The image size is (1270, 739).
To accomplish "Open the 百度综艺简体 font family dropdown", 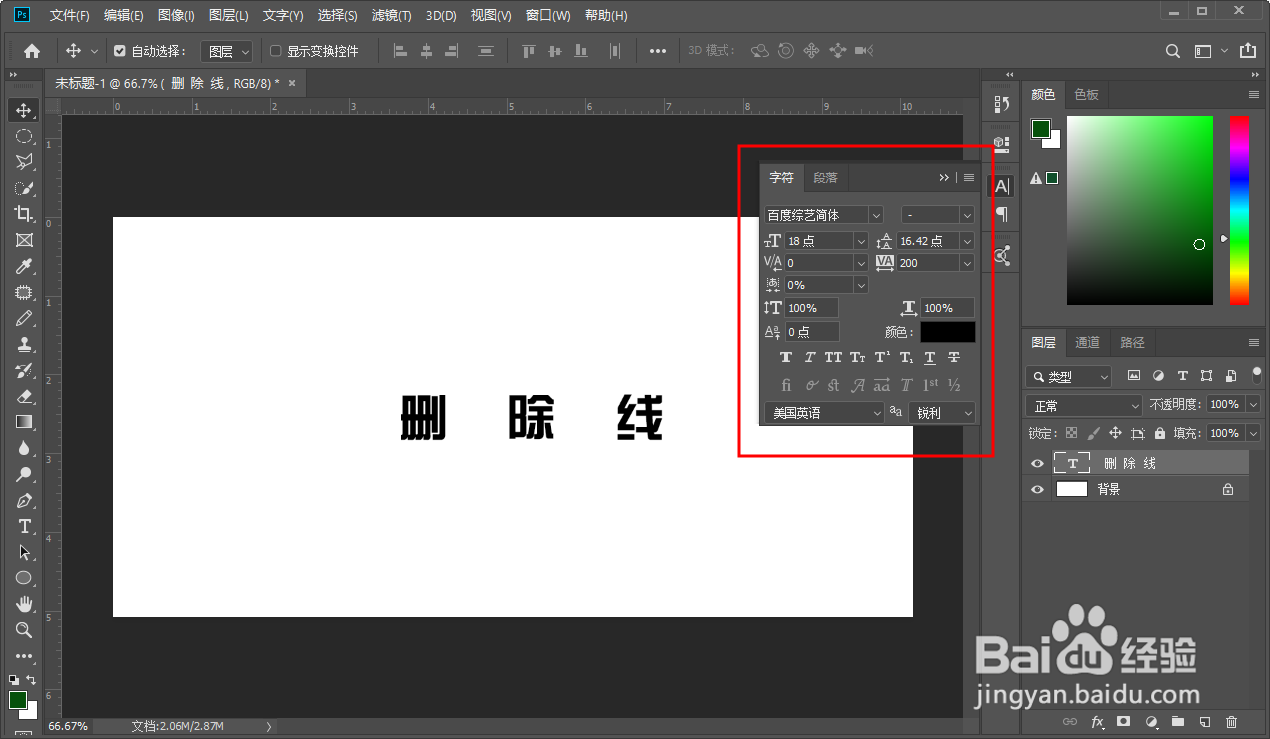I will click(x=876, y=215).
